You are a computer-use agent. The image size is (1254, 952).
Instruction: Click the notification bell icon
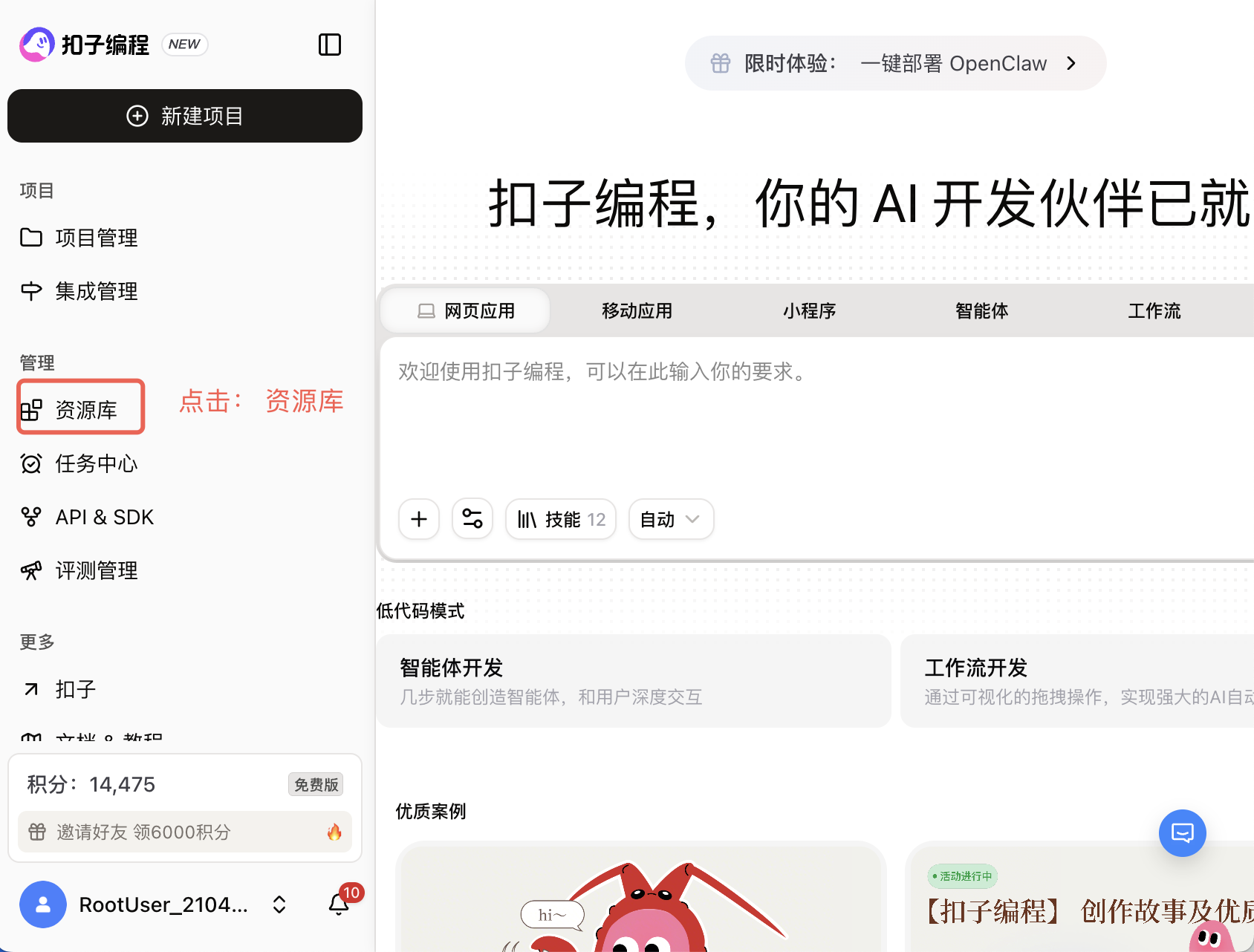[339, 904]
